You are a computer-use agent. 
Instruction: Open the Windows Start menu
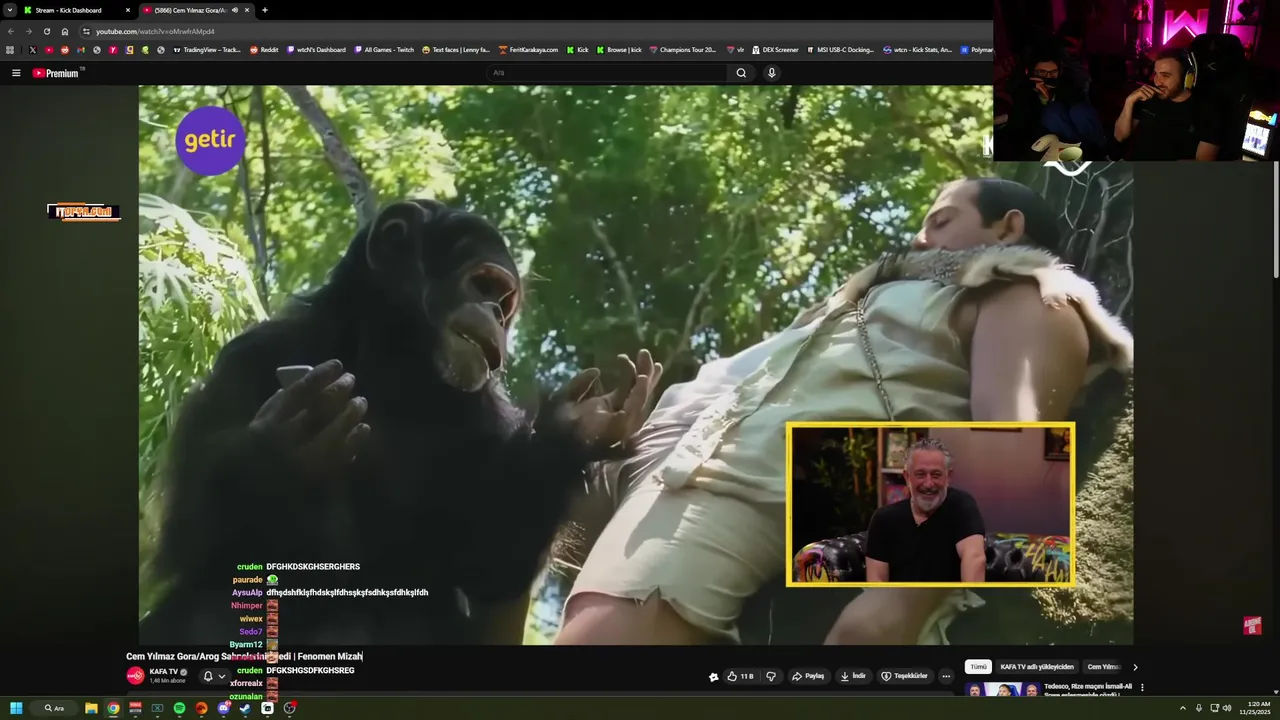16,708
